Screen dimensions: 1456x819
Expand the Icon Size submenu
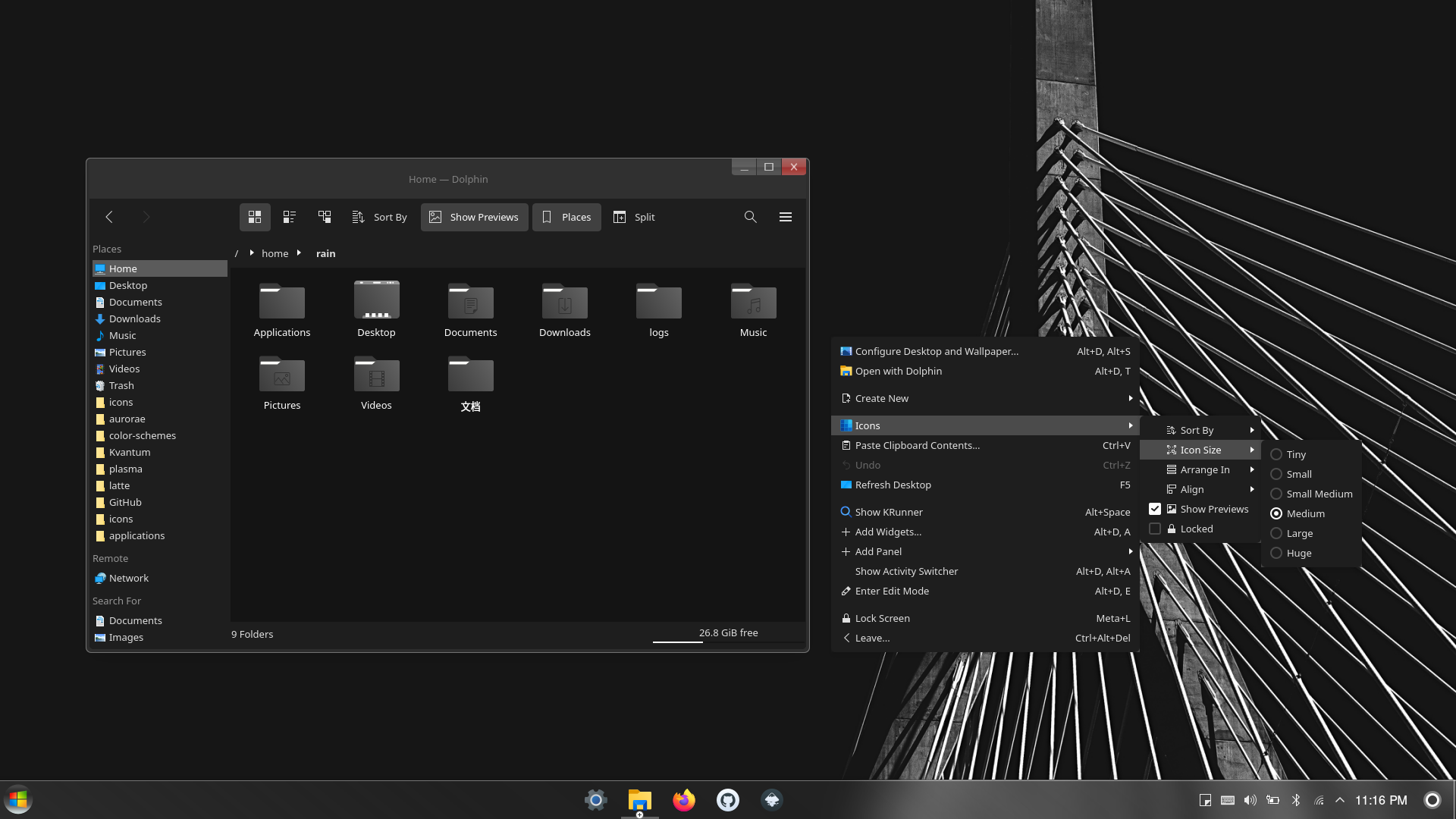(1200, 450)
